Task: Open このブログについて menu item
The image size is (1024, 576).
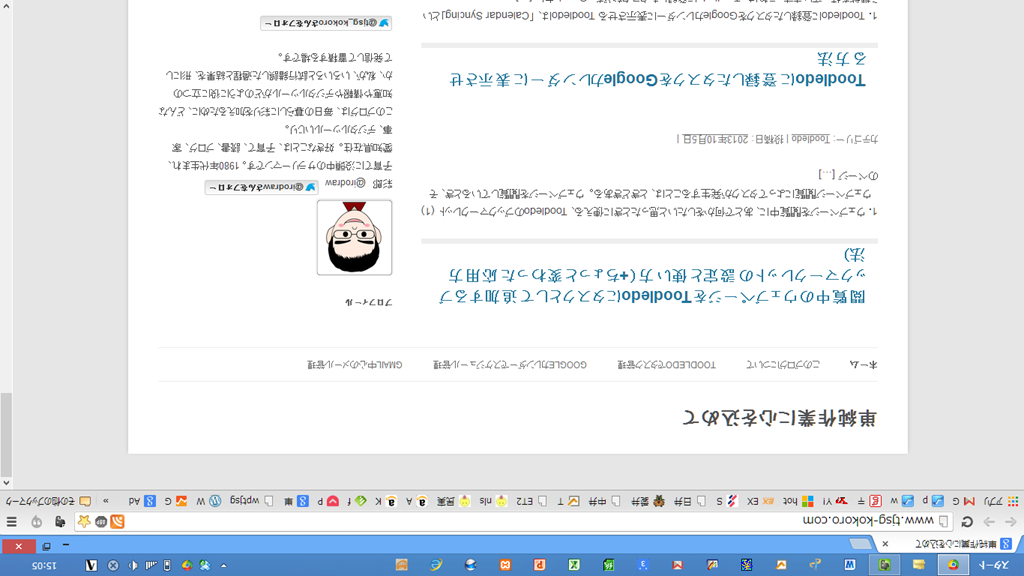Action: [782, 365]
